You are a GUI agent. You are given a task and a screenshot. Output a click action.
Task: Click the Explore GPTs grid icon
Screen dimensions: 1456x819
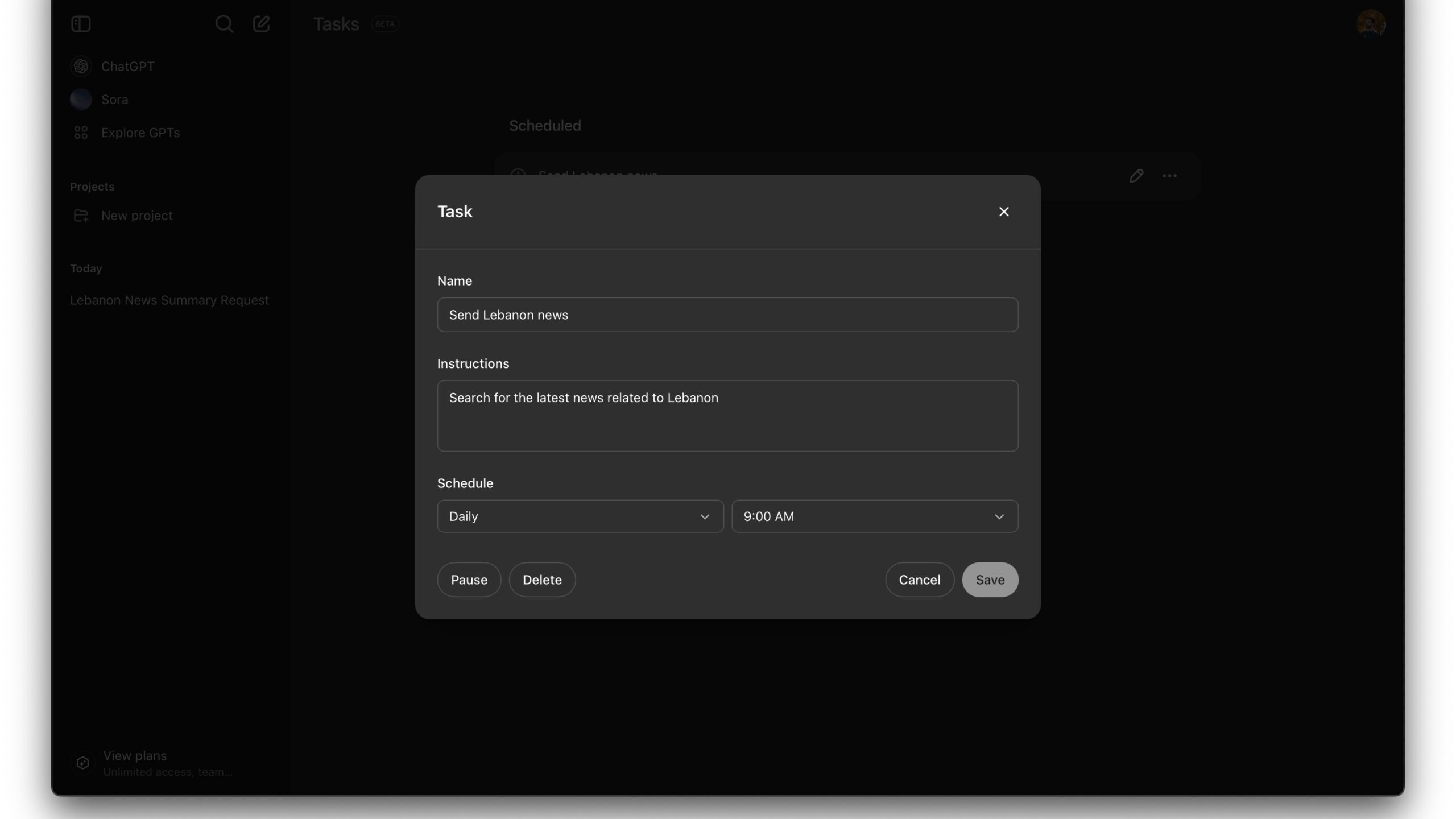pyautogui.click(x=80, y=133)
